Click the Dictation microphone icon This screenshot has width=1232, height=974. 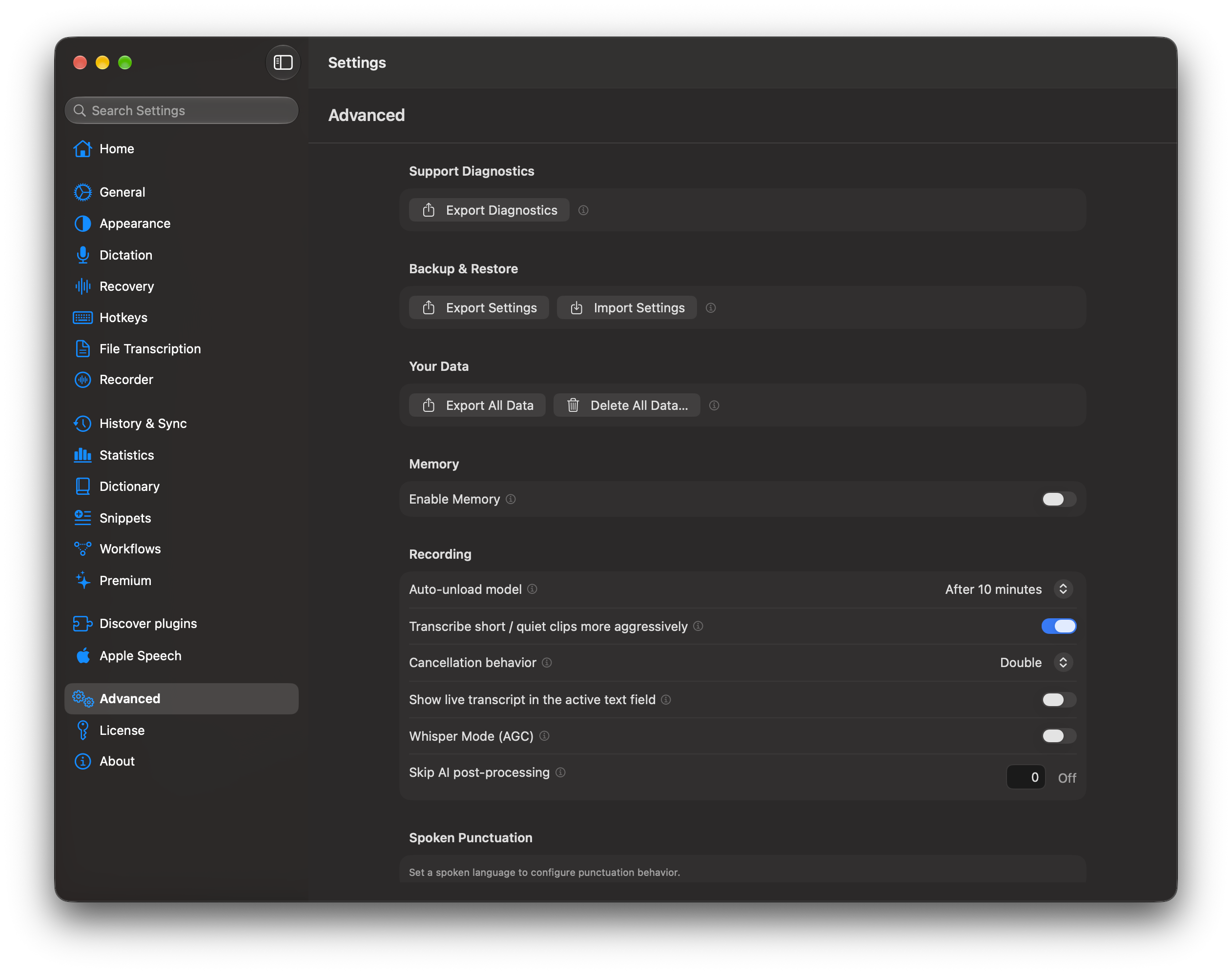pyautogui.click(x=82, y=255)
